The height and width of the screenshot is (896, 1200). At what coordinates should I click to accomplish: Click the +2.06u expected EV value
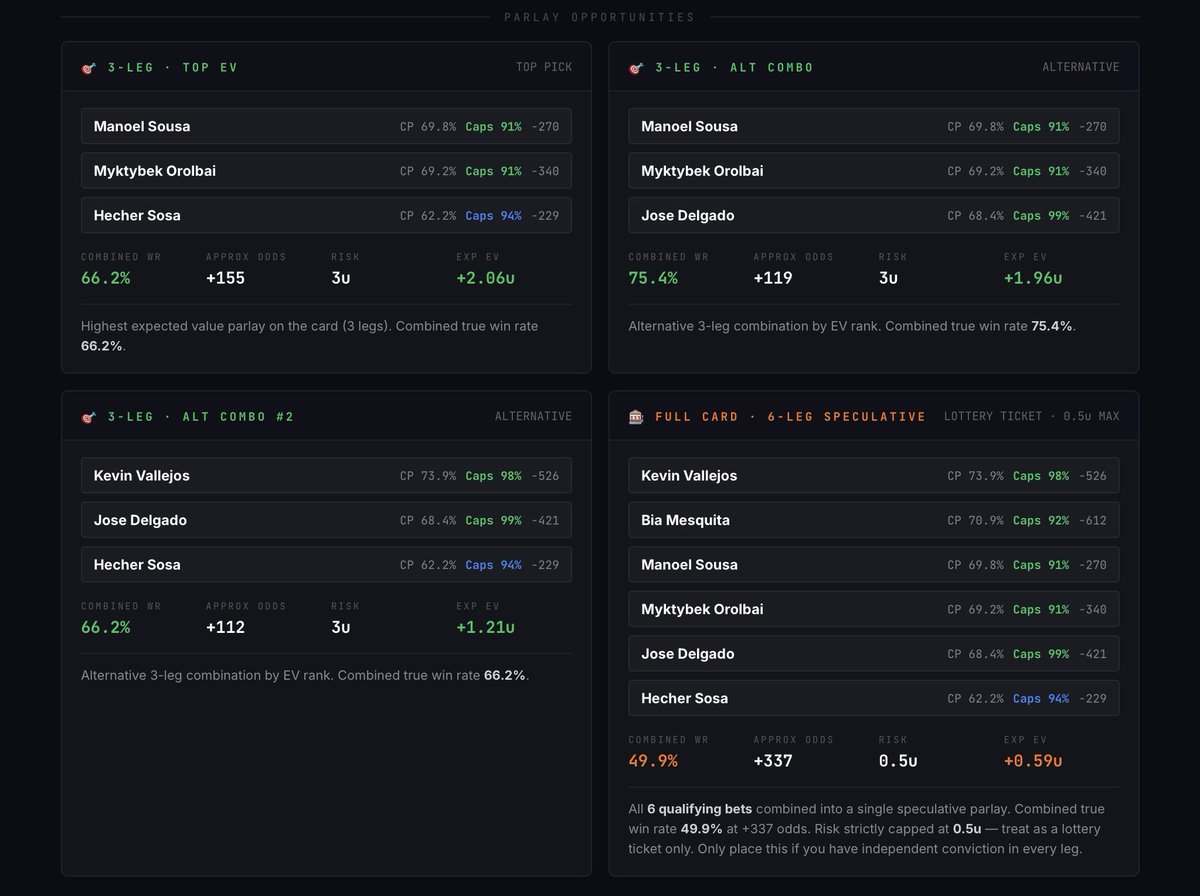point(486,278)
